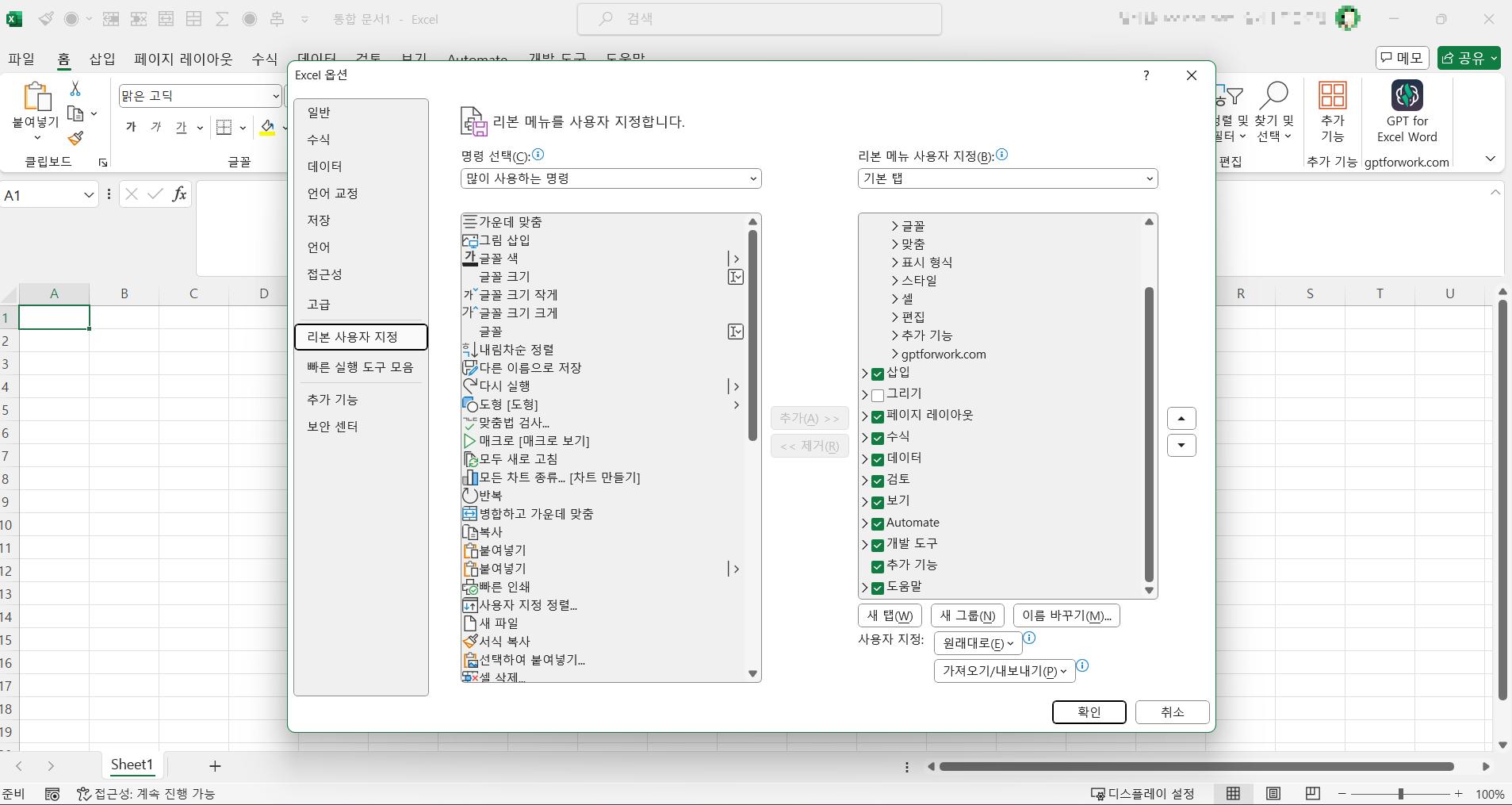Expand the 글꼴 group in tree
This screenshot has height=805, width=1512.
[895, 227]
